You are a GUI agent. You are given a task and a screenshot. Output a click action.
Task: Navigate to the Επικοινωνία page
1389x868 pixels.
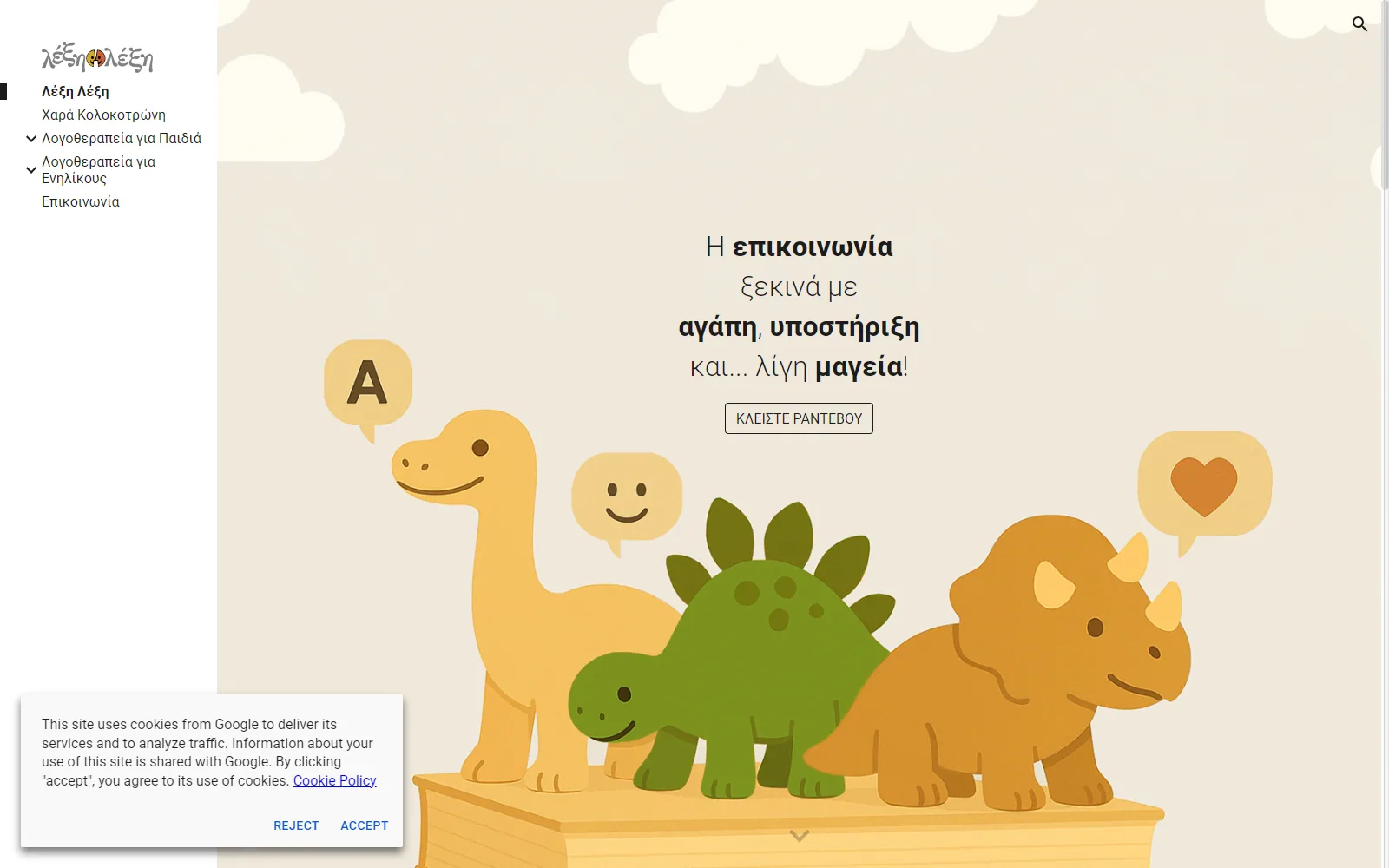point(81,201)
